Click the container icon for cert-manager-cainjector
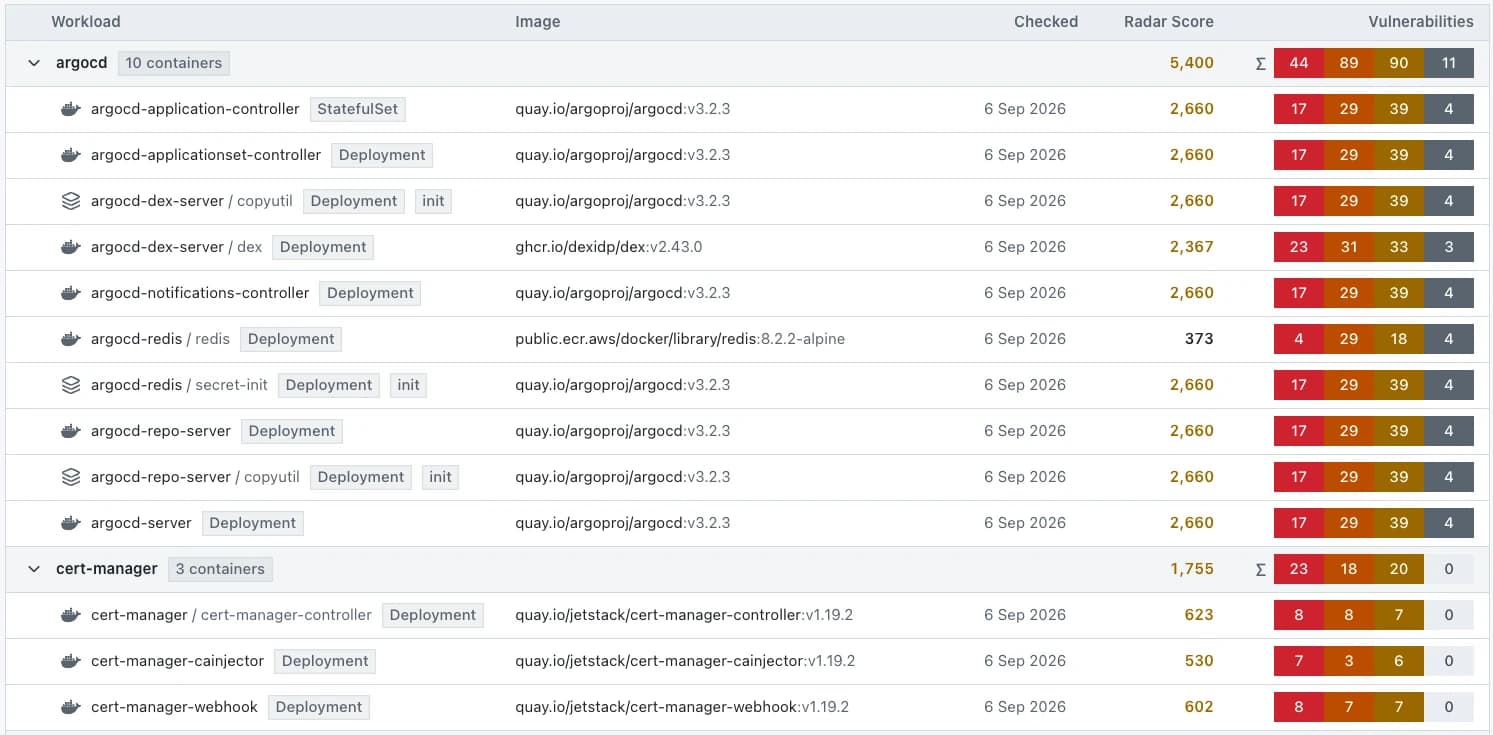The width and height of the screenshot is (1493, 735). (70, 661)
